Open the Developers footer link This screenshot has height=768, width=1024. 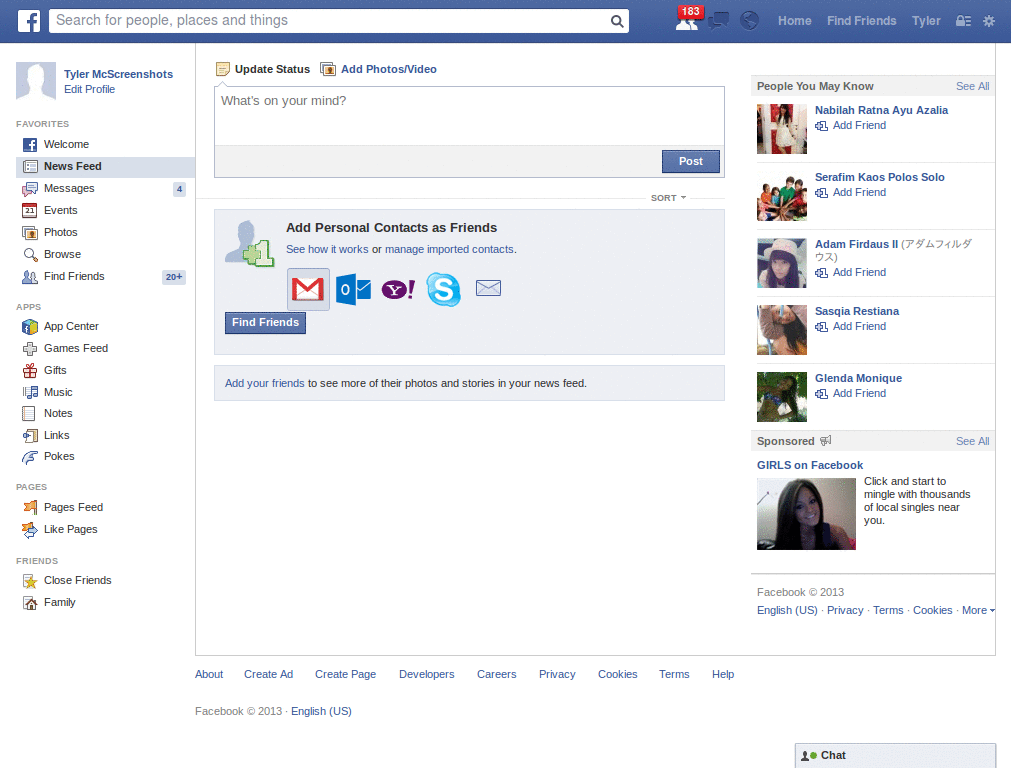[x=426, y=674]
